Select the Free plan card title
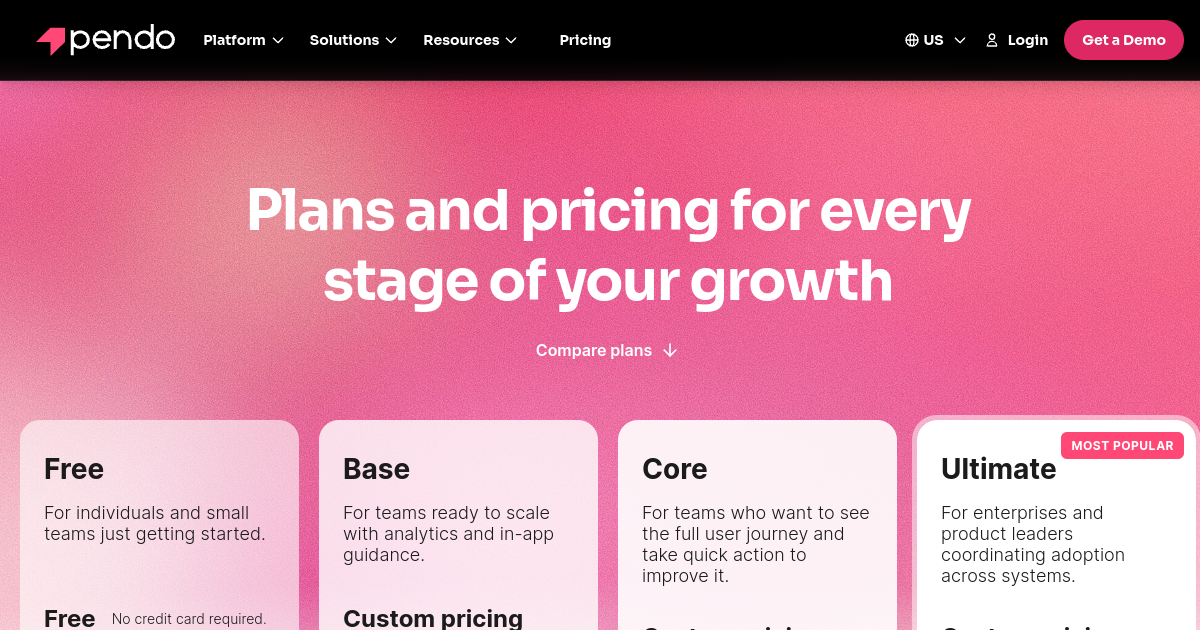Viewport: 1200px width, 630px height. pos(74,469)
